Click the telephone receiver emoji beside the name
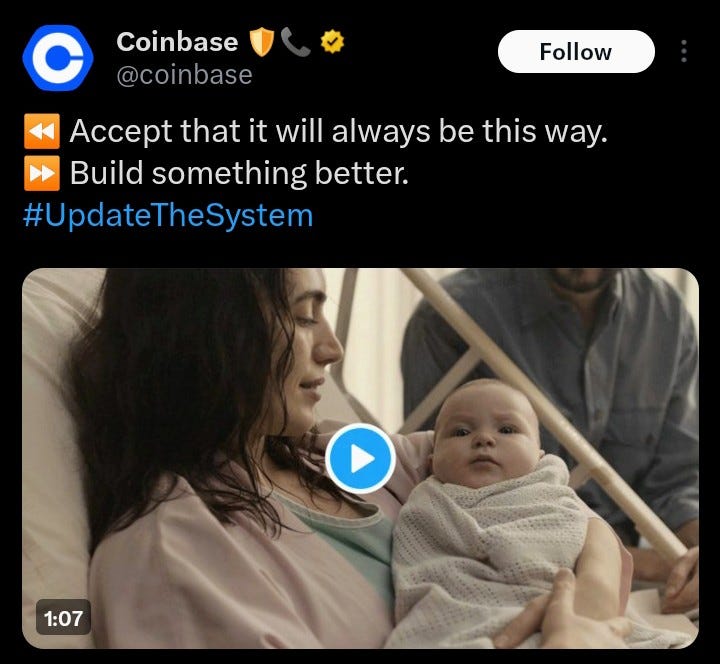The height and width of the screenshot is (664, 720). point(296,41)
